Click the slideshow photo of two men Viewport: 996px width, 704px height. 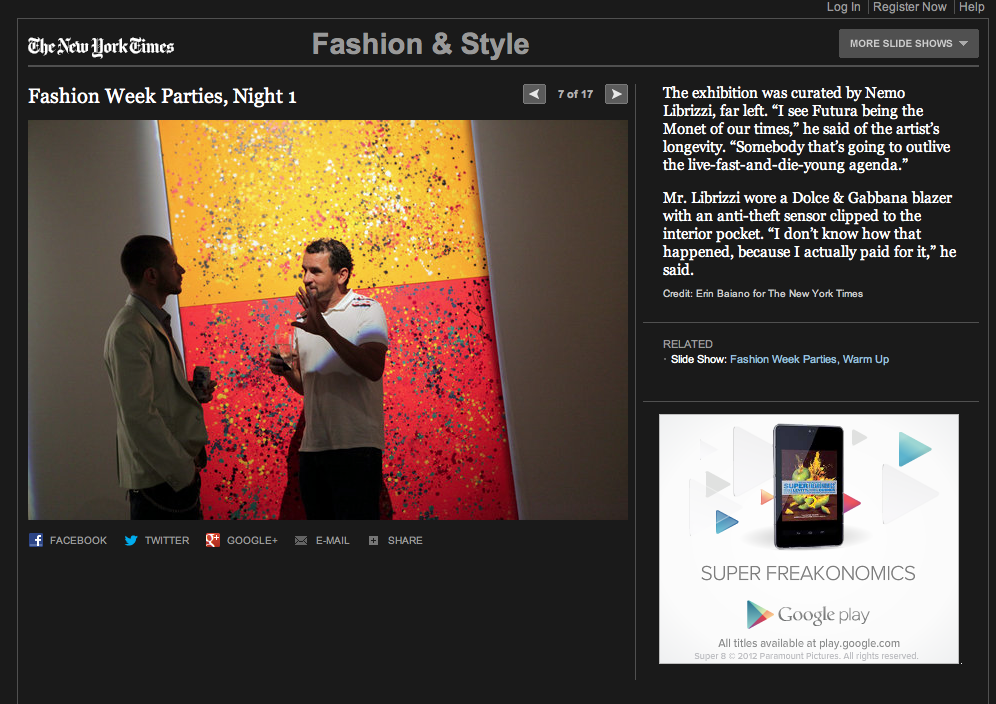[328, 320]
